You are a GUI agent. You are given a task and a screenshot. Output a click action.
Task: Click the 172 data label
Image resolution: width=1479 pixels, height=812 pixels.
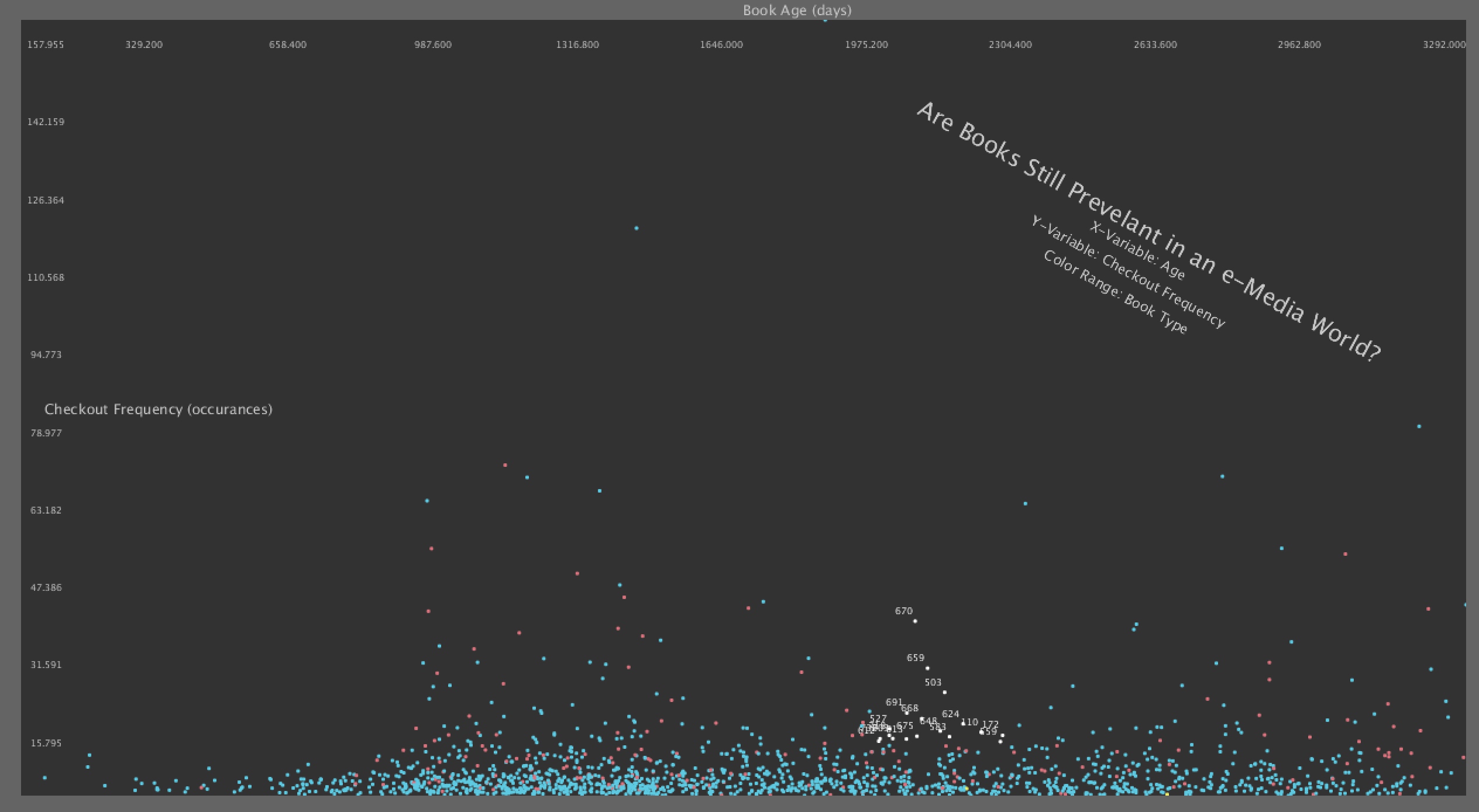[x=990, y=724]
